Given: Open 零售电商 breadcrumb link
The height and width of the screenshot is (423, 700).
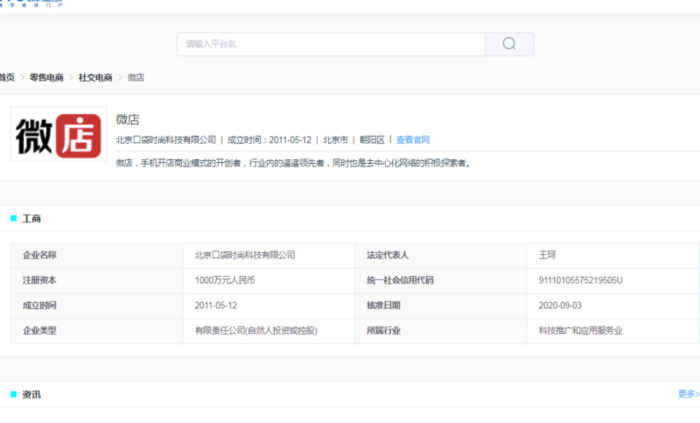Looking at the screenshot, I should [x=46, y=78].
